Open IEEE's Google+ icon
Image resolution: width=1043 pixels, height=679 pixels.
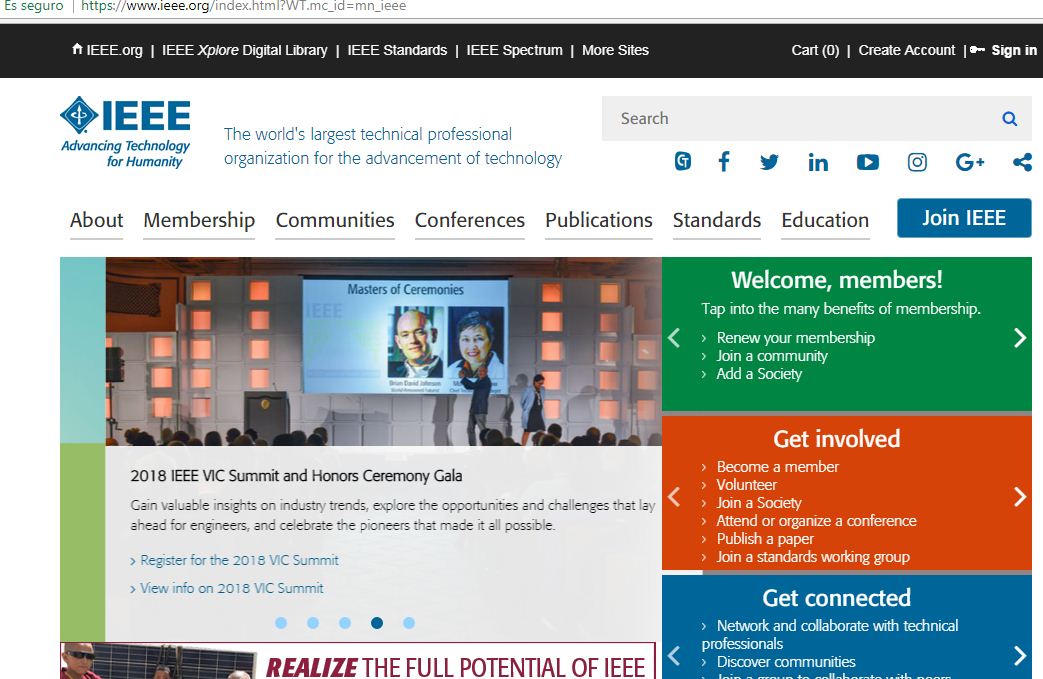click(x=969, y=162)
